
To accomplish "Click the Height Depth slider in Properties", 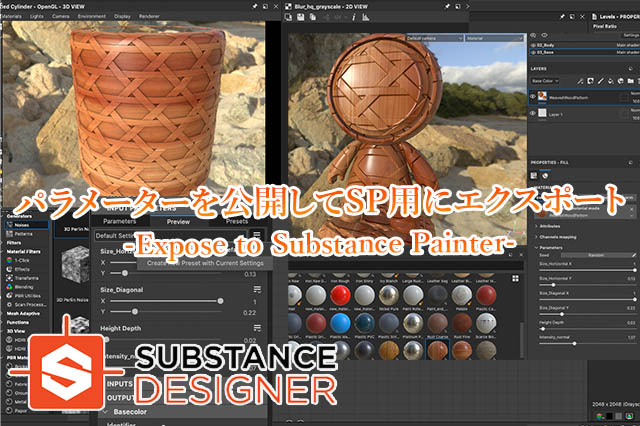I will (x=587, y=328).
